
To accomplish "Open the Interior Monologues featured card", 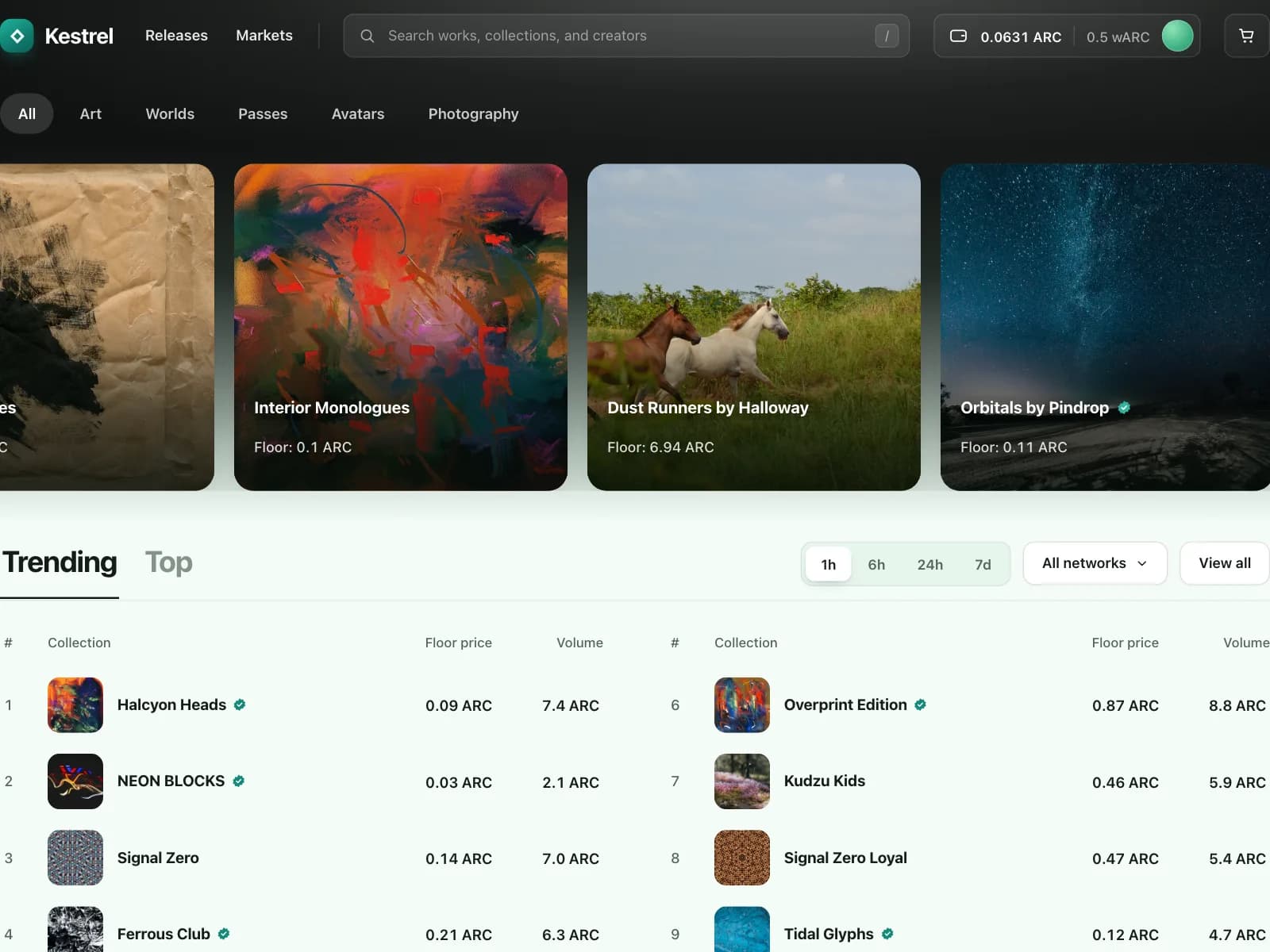I will (401, 327).
